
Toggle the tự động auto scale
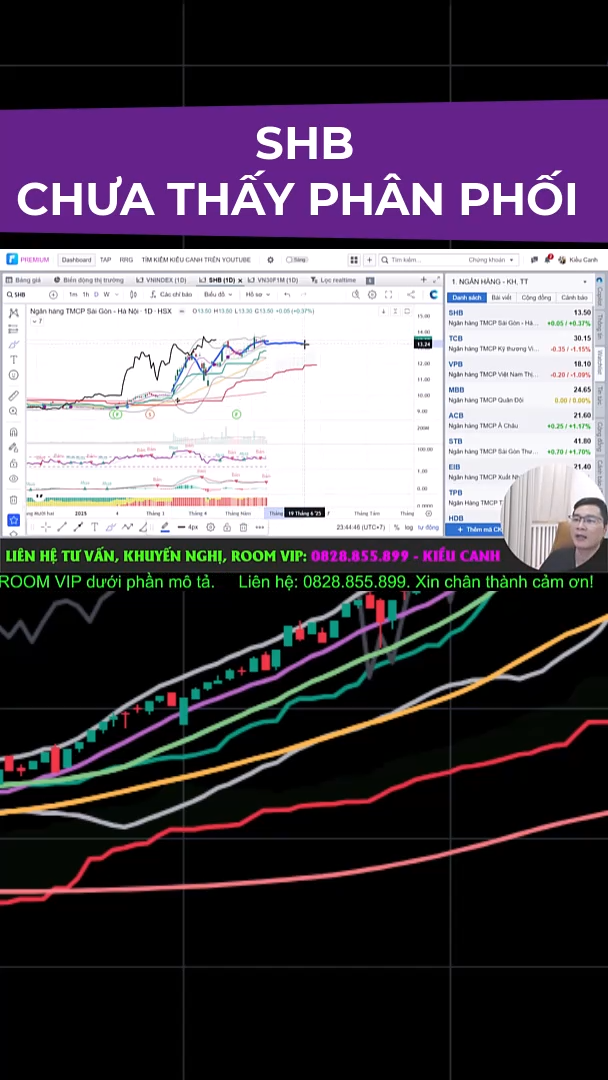(x=428, y=527)
